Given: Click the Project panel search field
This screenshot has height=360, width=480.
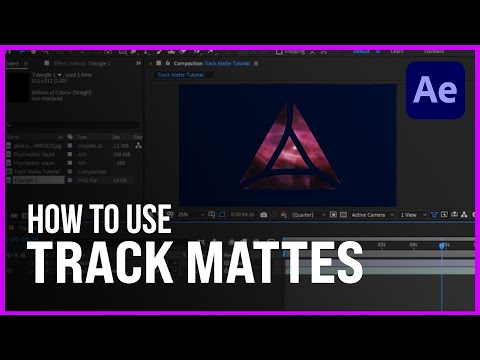Looking at the screenshot, I should [x=72, y=125].
